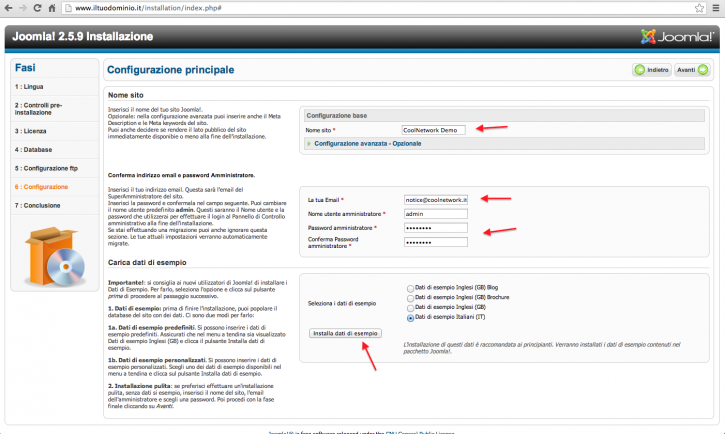Click the Configurazione base panel title

tap(337, 116)
